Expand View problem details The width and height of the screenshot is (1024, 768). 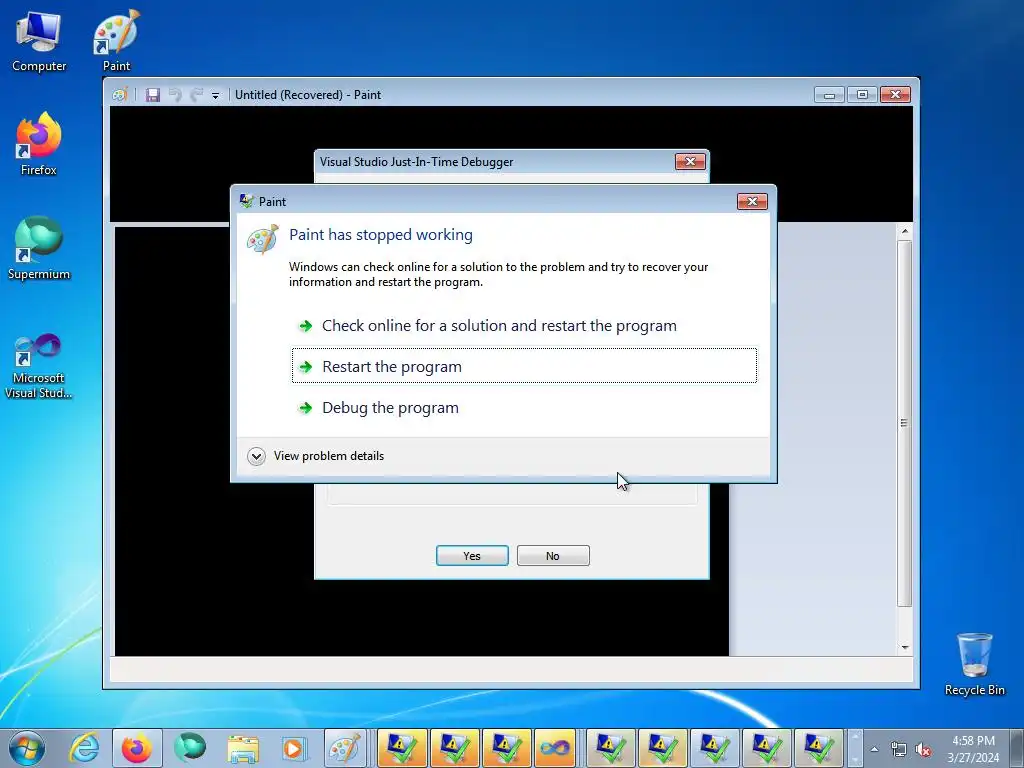tap(317, 456)
